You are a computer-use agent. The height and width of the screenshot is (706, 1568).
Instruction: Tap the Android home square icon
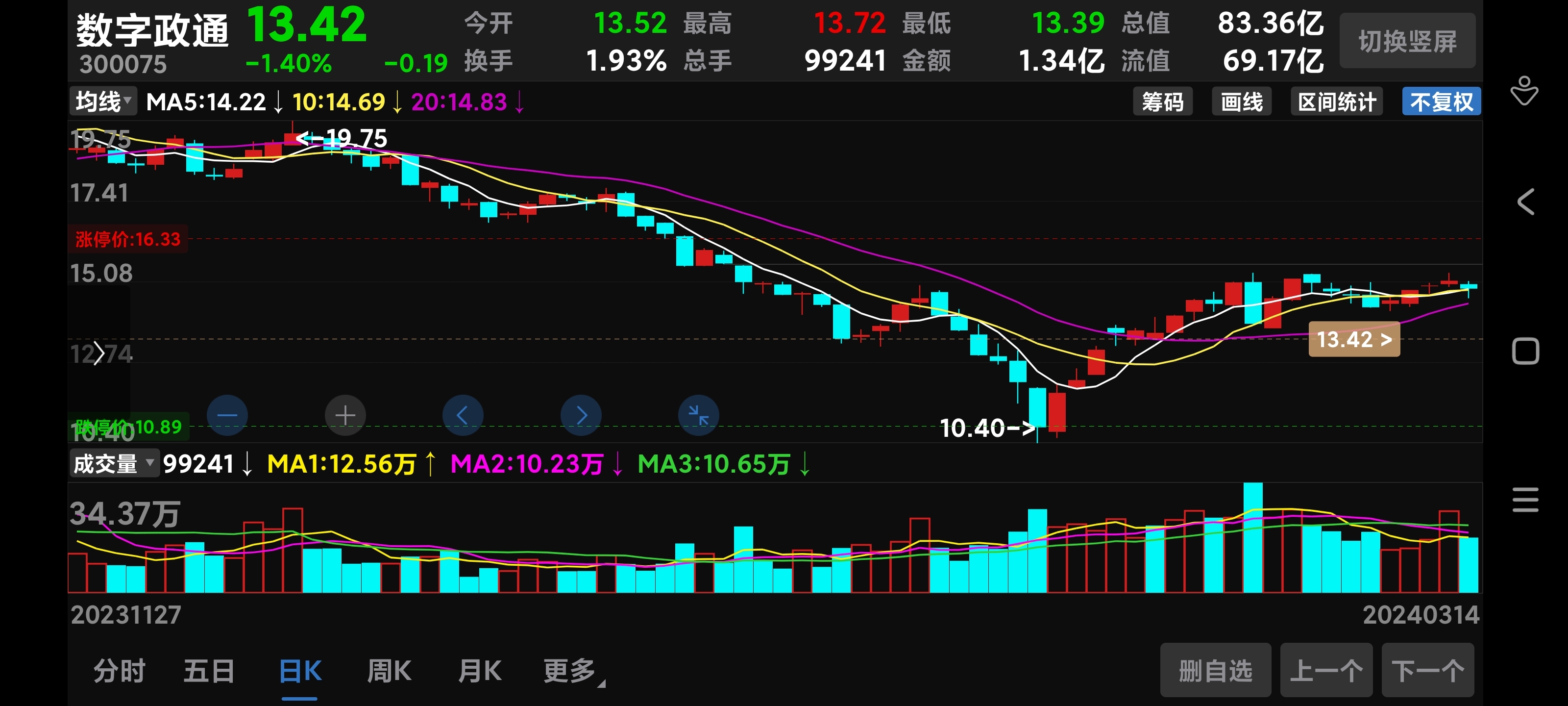click(x=1525, y=351)
